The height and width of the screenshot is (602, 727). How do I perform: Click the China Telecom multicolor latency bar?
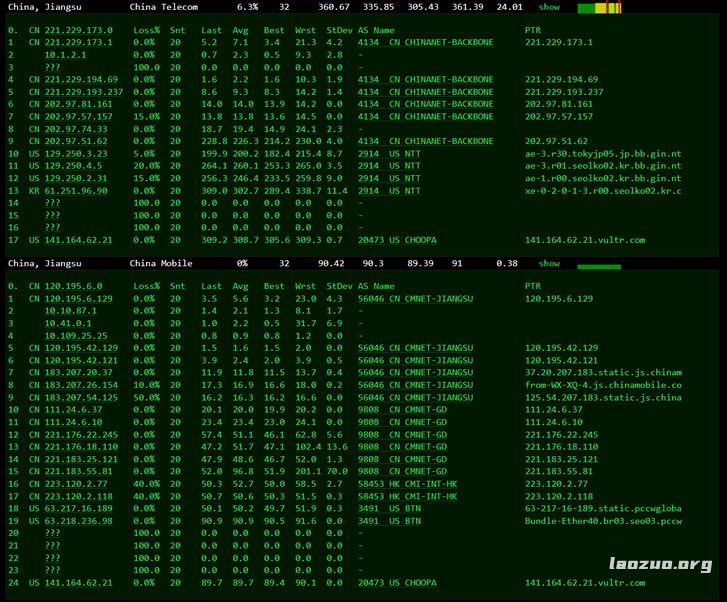tap(599, 8)
